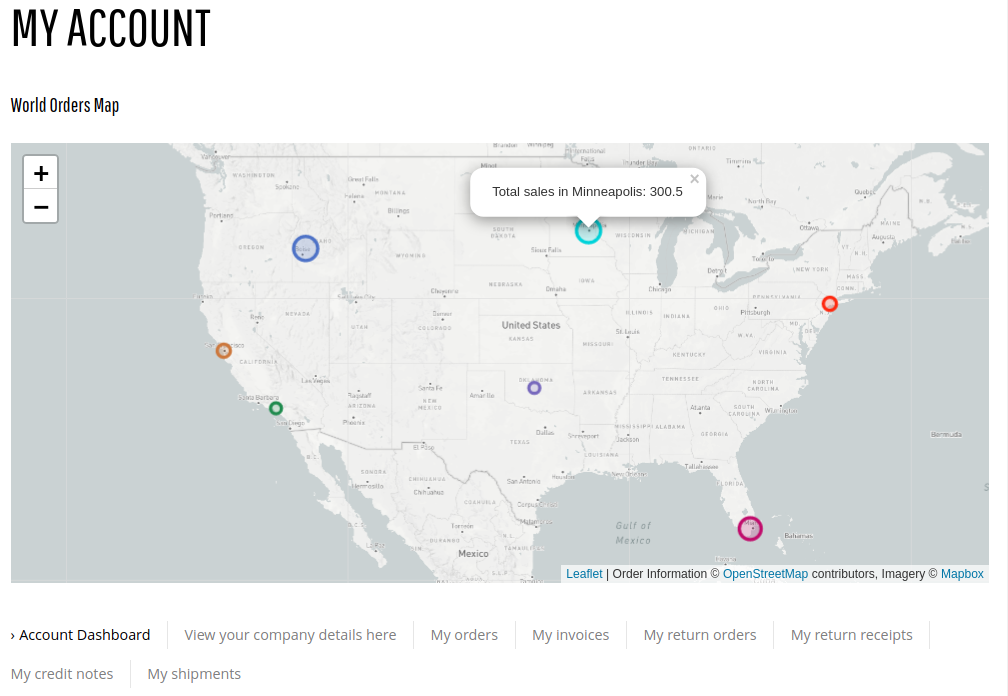Screen dimensions: 1008x696
Task: Go to Account Dashboard
Action: tap(80, 635)
